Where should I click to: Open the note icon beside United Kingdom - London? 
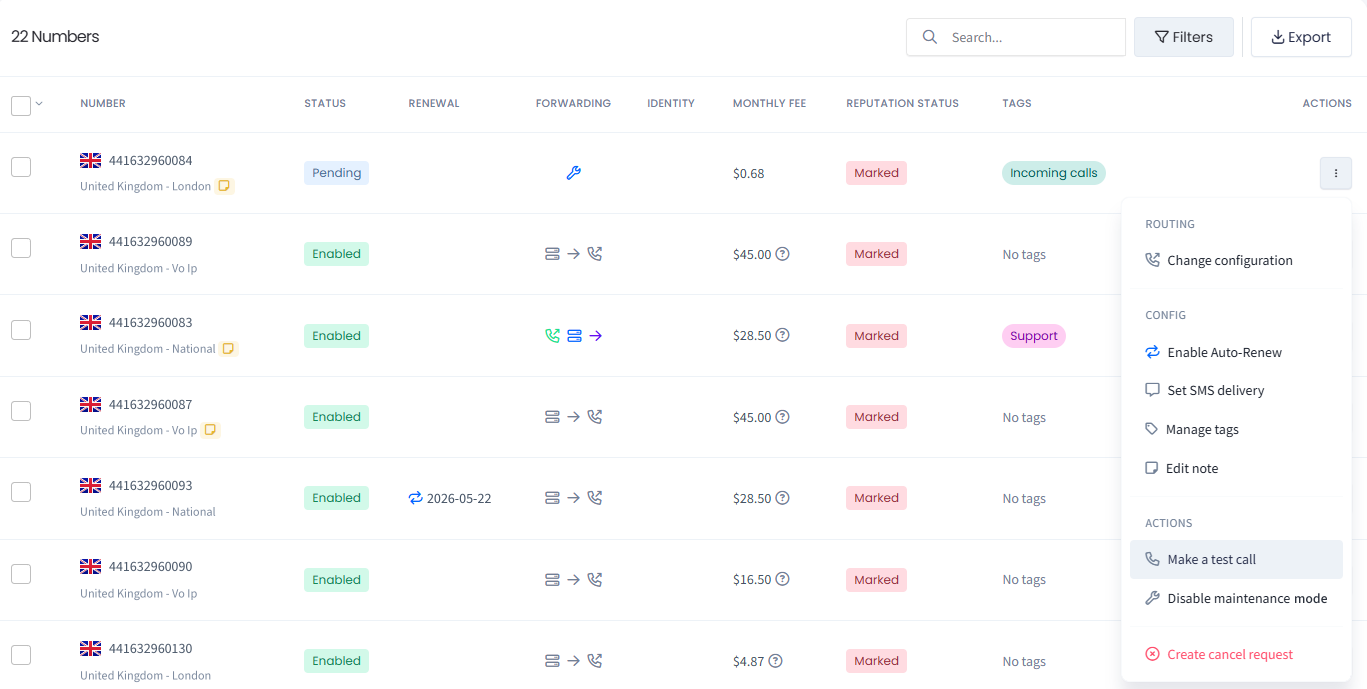(225, 186)
